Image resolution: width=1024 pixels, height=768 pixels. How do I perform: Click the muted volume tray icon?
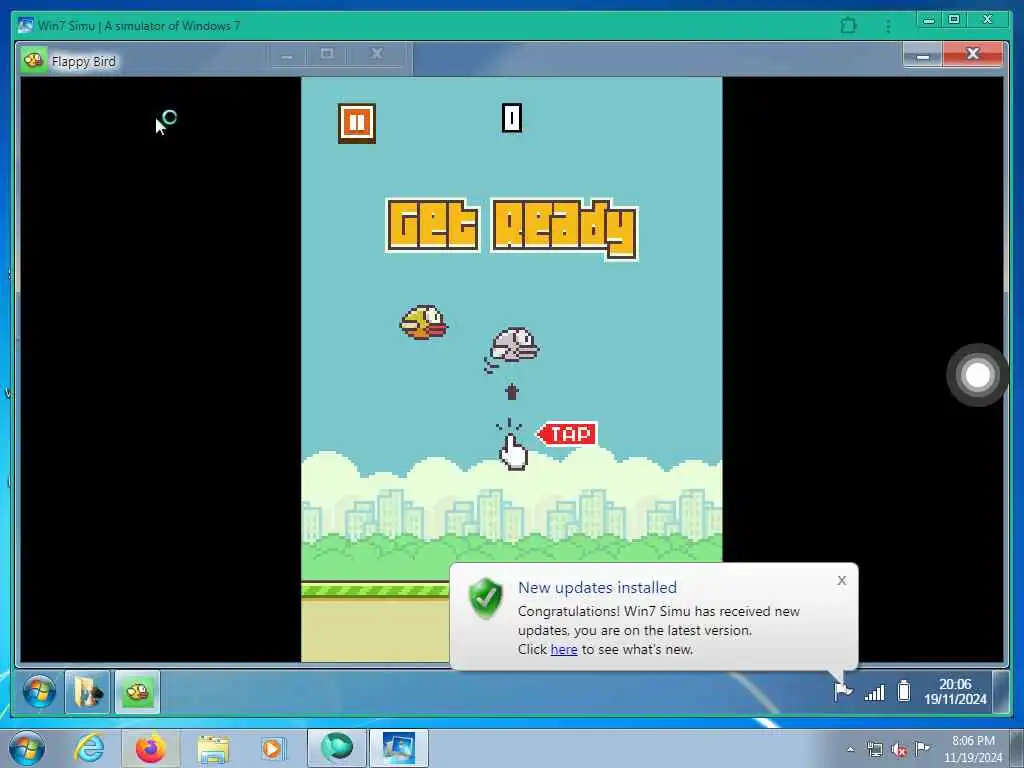[899, 750]
